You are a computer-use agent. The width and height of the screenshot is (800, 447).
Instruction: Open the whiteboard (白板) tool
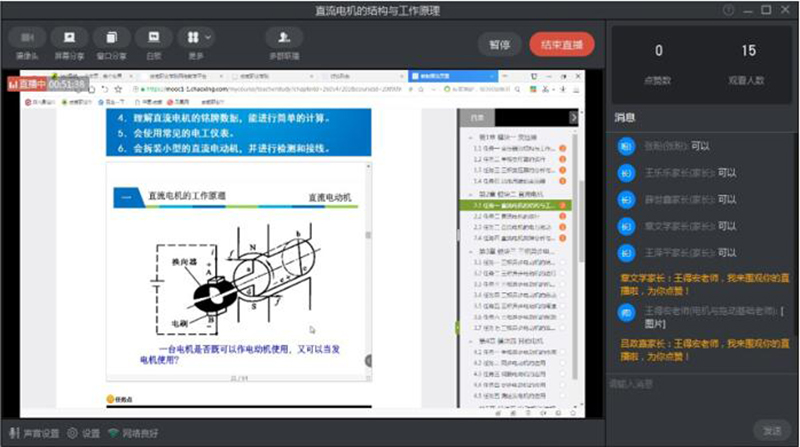click(x=153, y=42)
